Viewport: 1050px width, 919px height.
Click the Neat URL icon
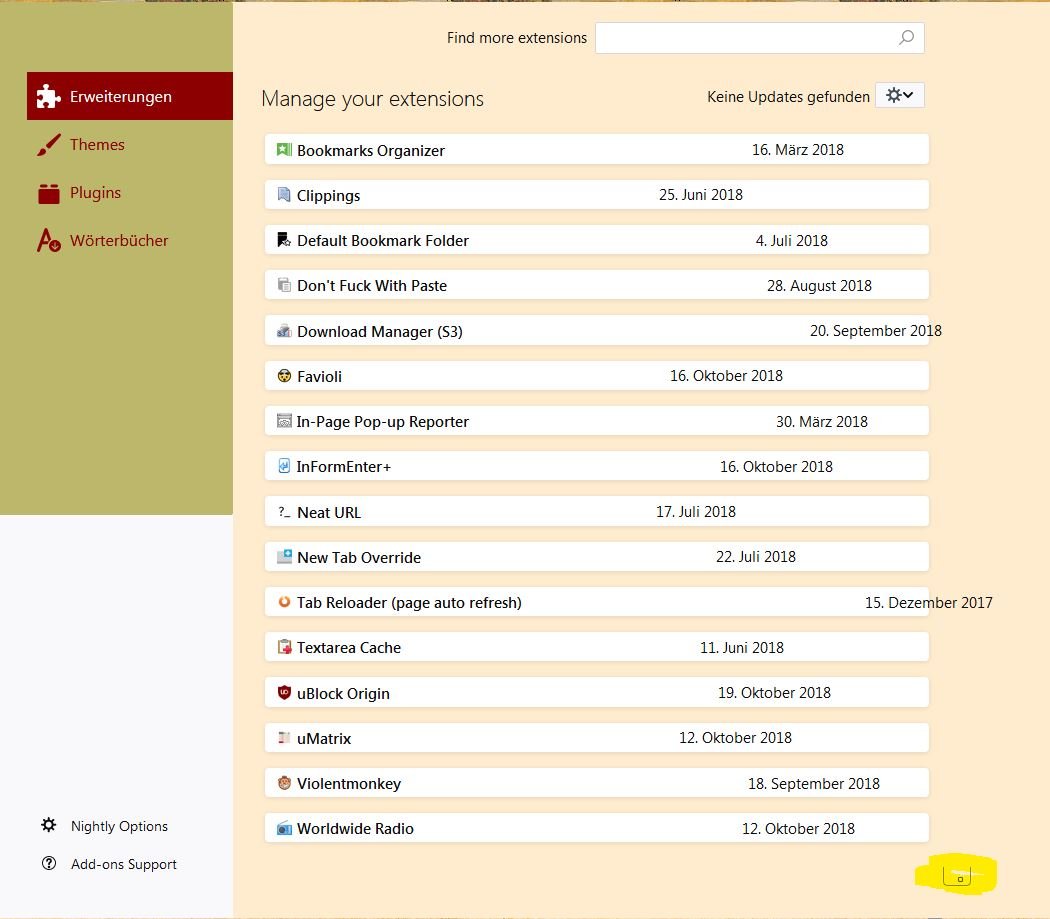tap(284, 512)
